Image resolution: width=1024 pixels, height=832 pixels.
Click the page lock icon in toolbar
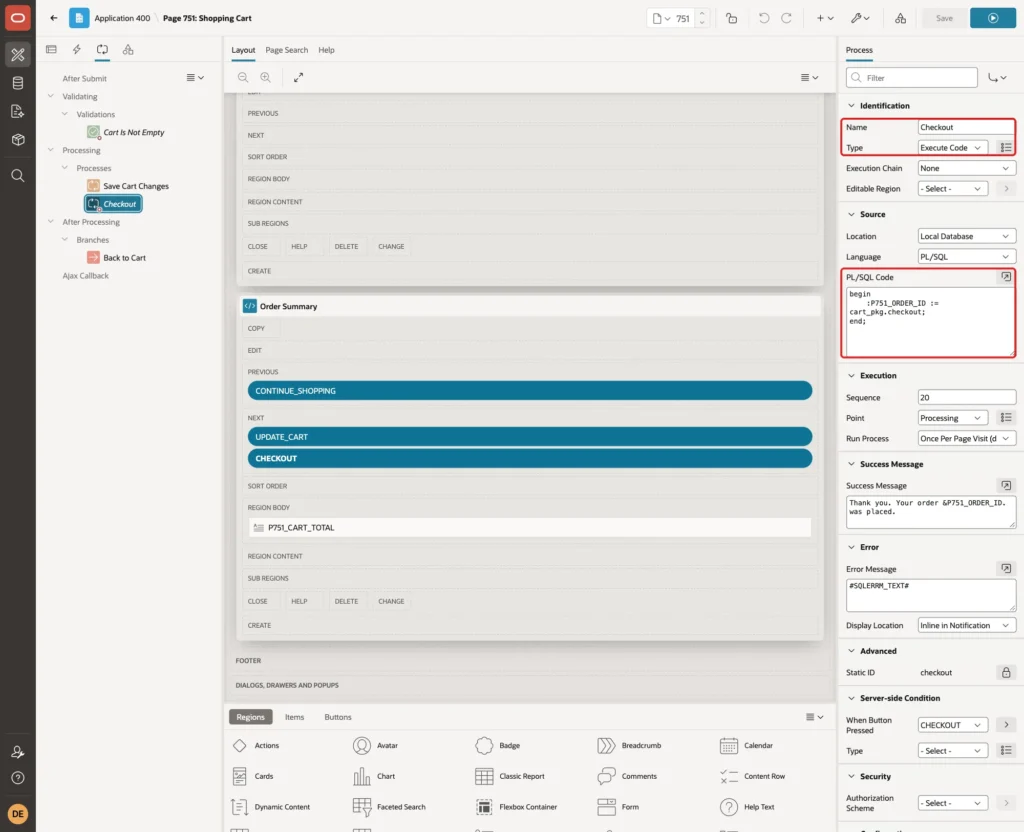(731, 18)
